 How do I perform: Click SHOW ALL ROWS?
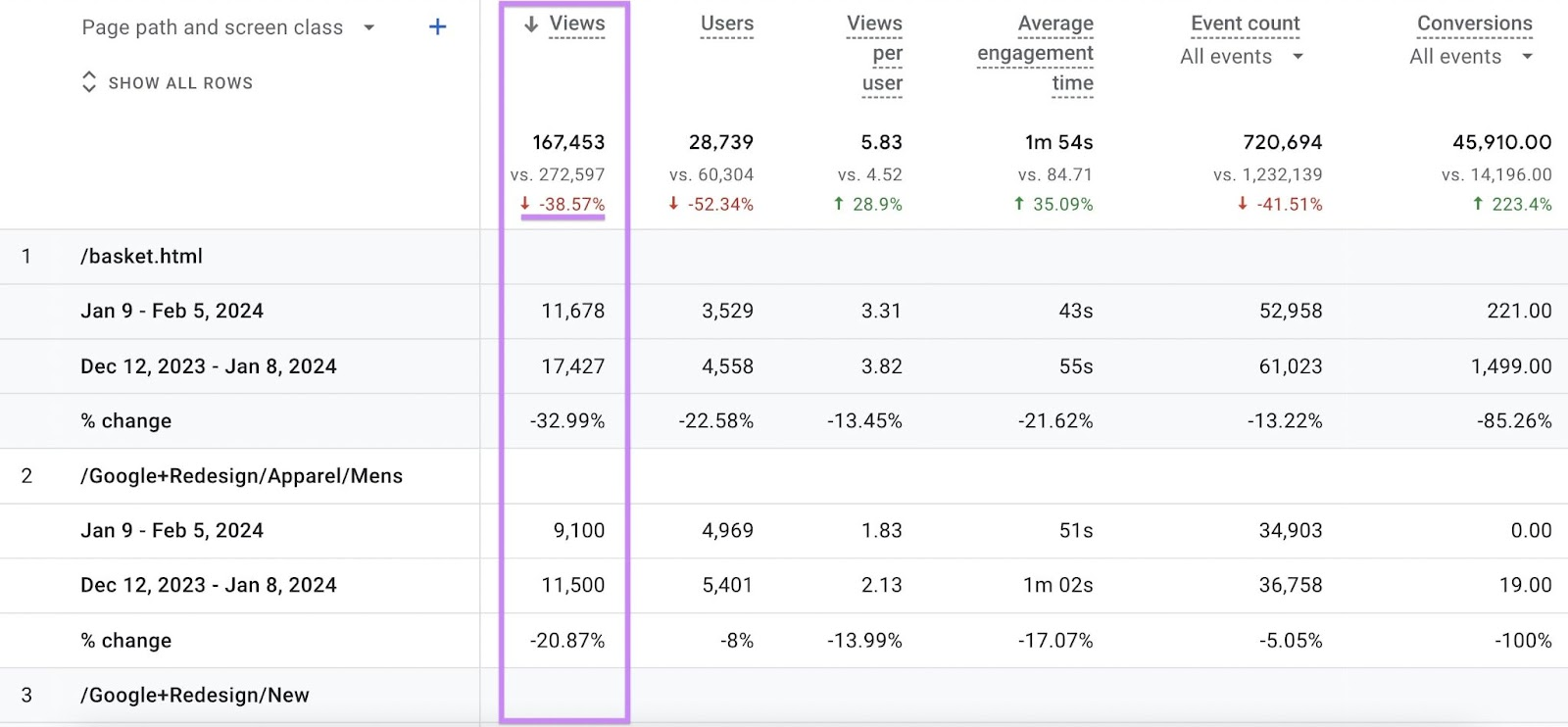point(179,82)
